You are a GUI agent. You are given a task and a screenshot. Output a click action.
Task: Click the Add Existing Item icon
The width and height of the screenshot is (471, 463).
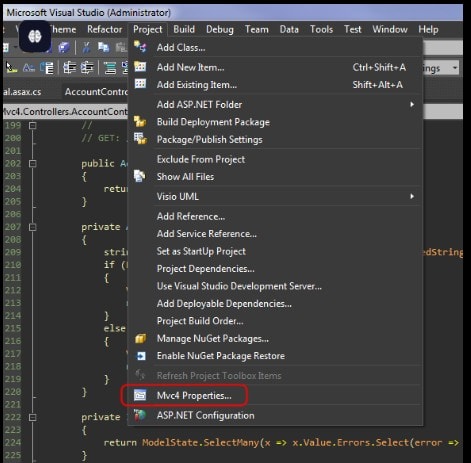140,84
